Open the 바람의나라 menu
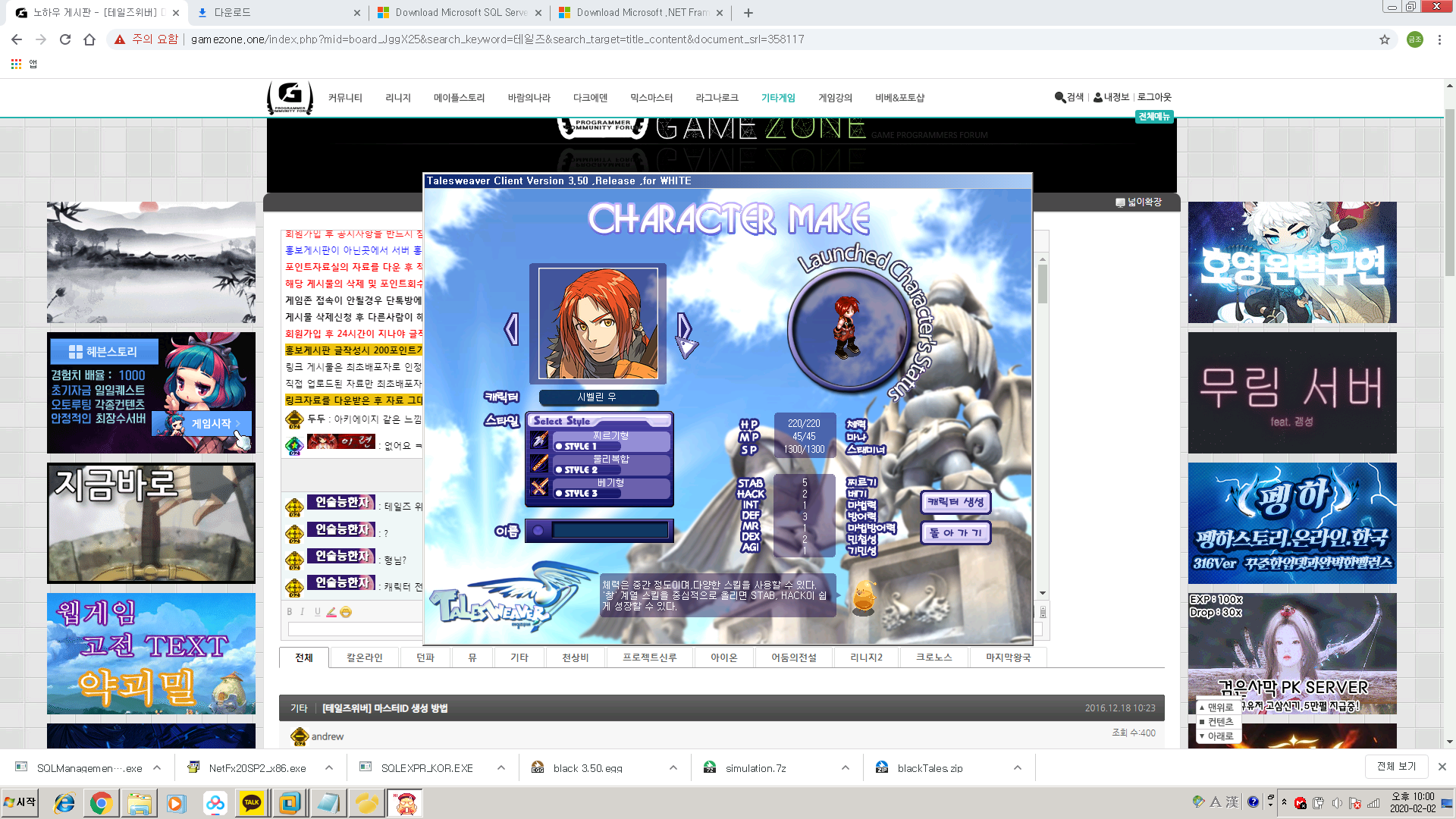Viewport: 1456px width, 819px height. pos(529,98)
